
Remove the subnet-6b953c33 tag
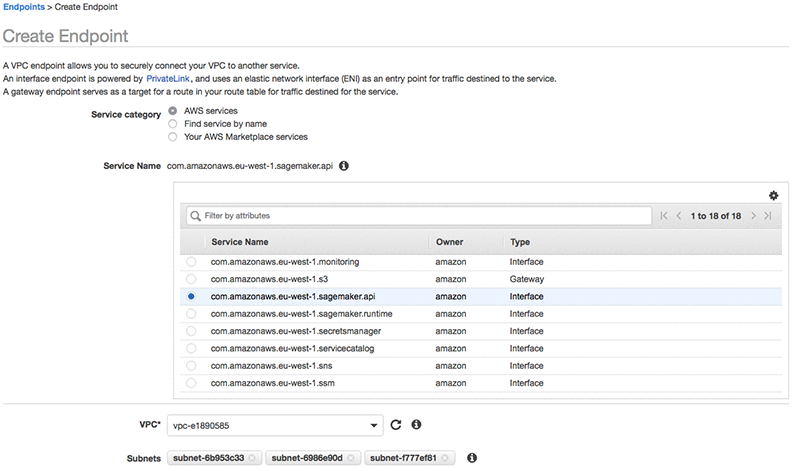[x=253, y=458]
